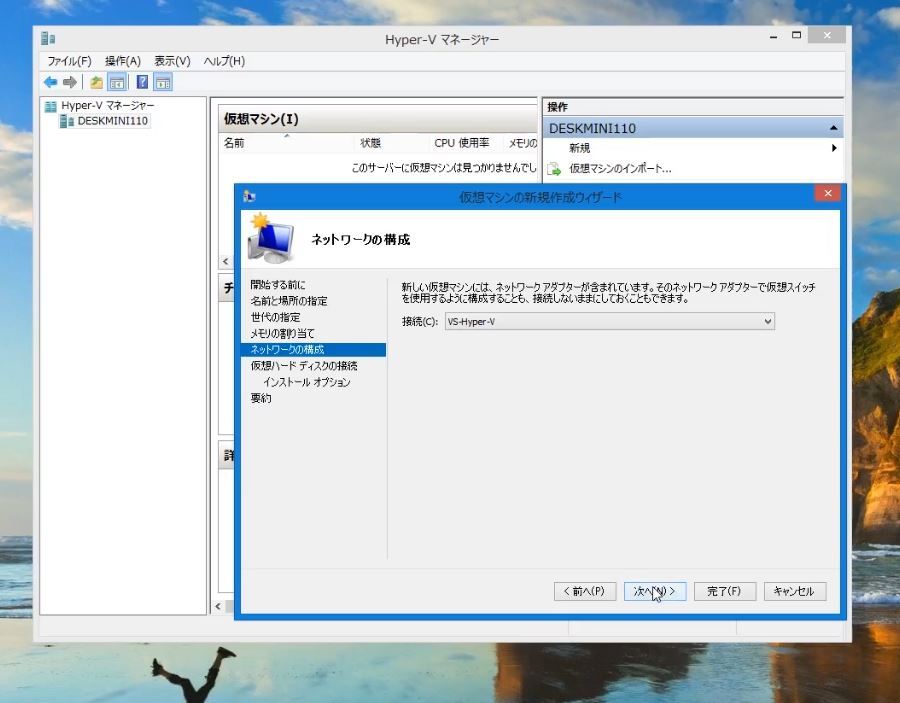This screenshot has width=900, height=703.
Task: Sort by the 名前 column header
Action: click(x=234, y=143)
